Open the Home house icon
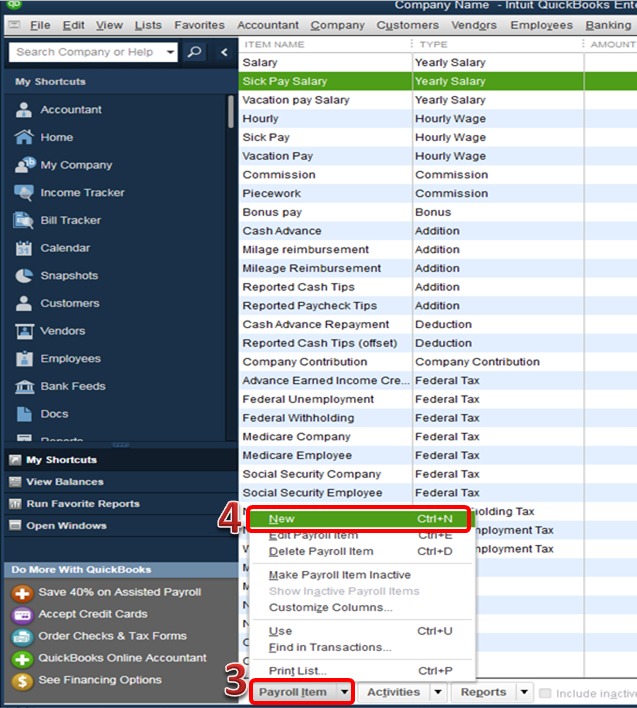637x708 pixels. (24, 137)
